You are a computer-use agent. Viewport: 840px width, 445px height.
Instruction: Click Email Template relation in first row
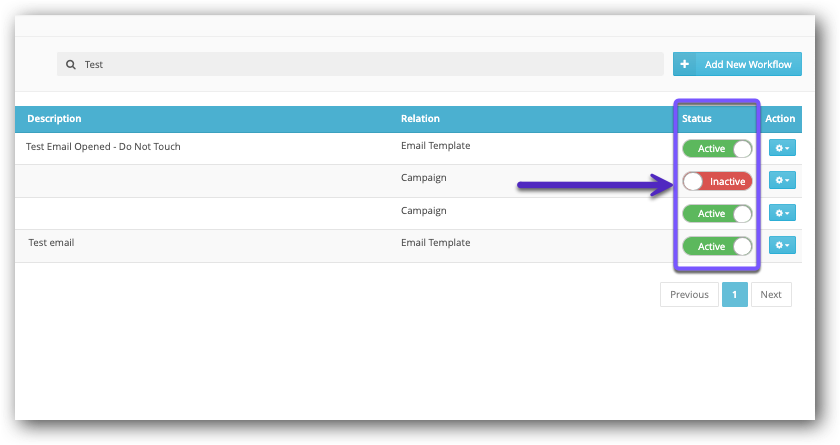[x=436, y=146]
